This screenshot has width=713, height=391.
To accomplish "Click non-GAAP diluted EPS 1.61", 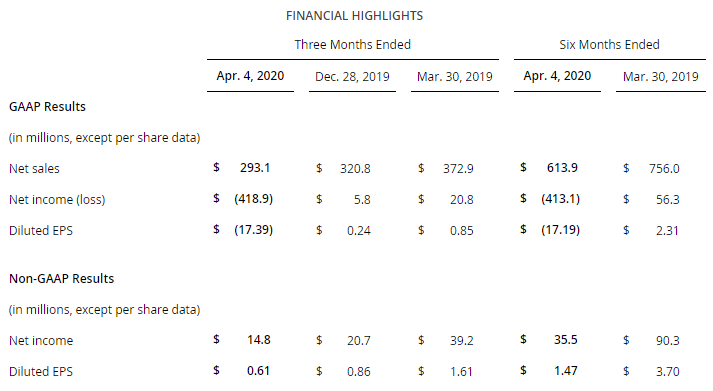I will [x=462, y=371].
